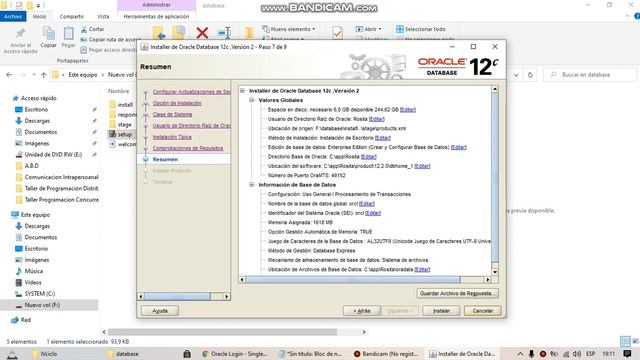
Task: Click the Pegar icon in Explorer ribbon
Action: point(69,34)
